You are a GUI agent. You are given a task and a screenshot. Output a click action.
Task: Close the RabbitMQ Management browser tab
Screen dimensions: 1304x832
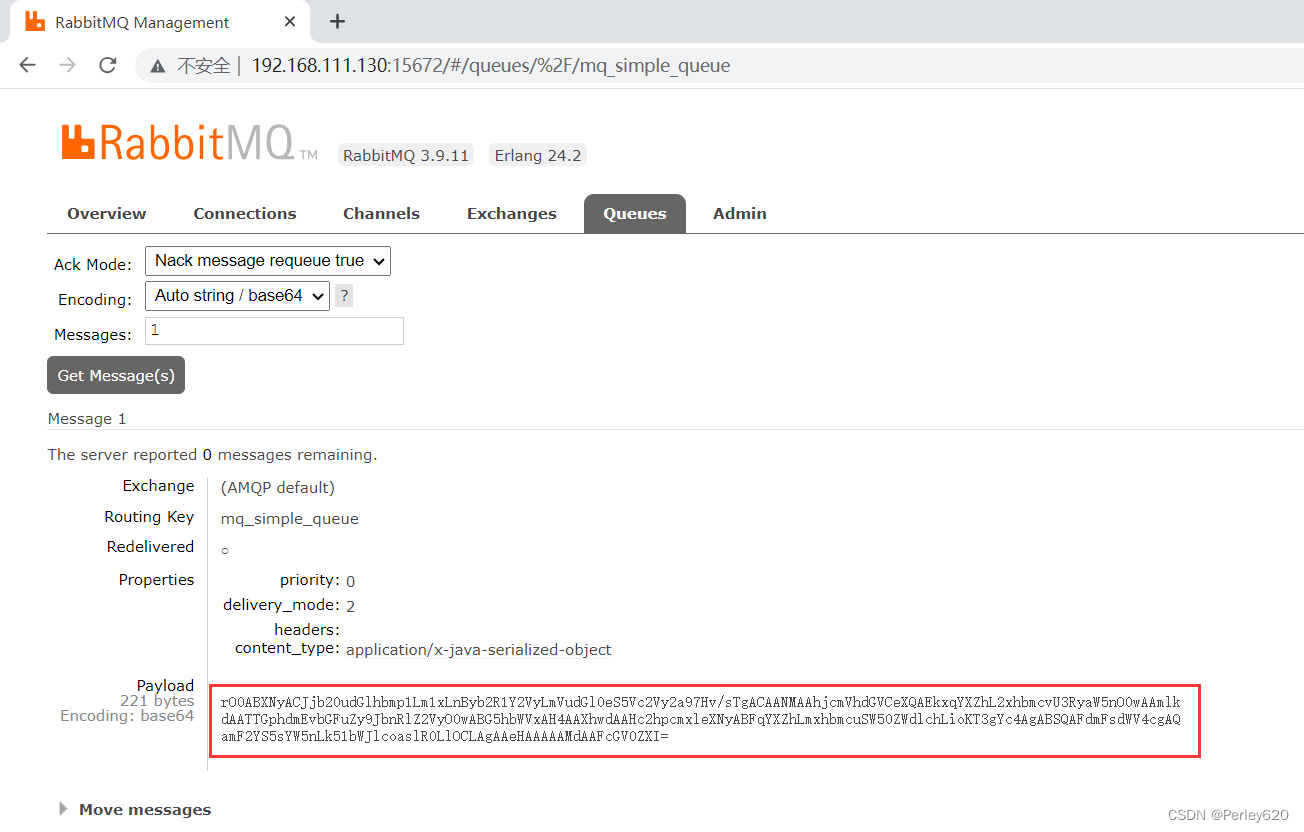click(290, 21)
